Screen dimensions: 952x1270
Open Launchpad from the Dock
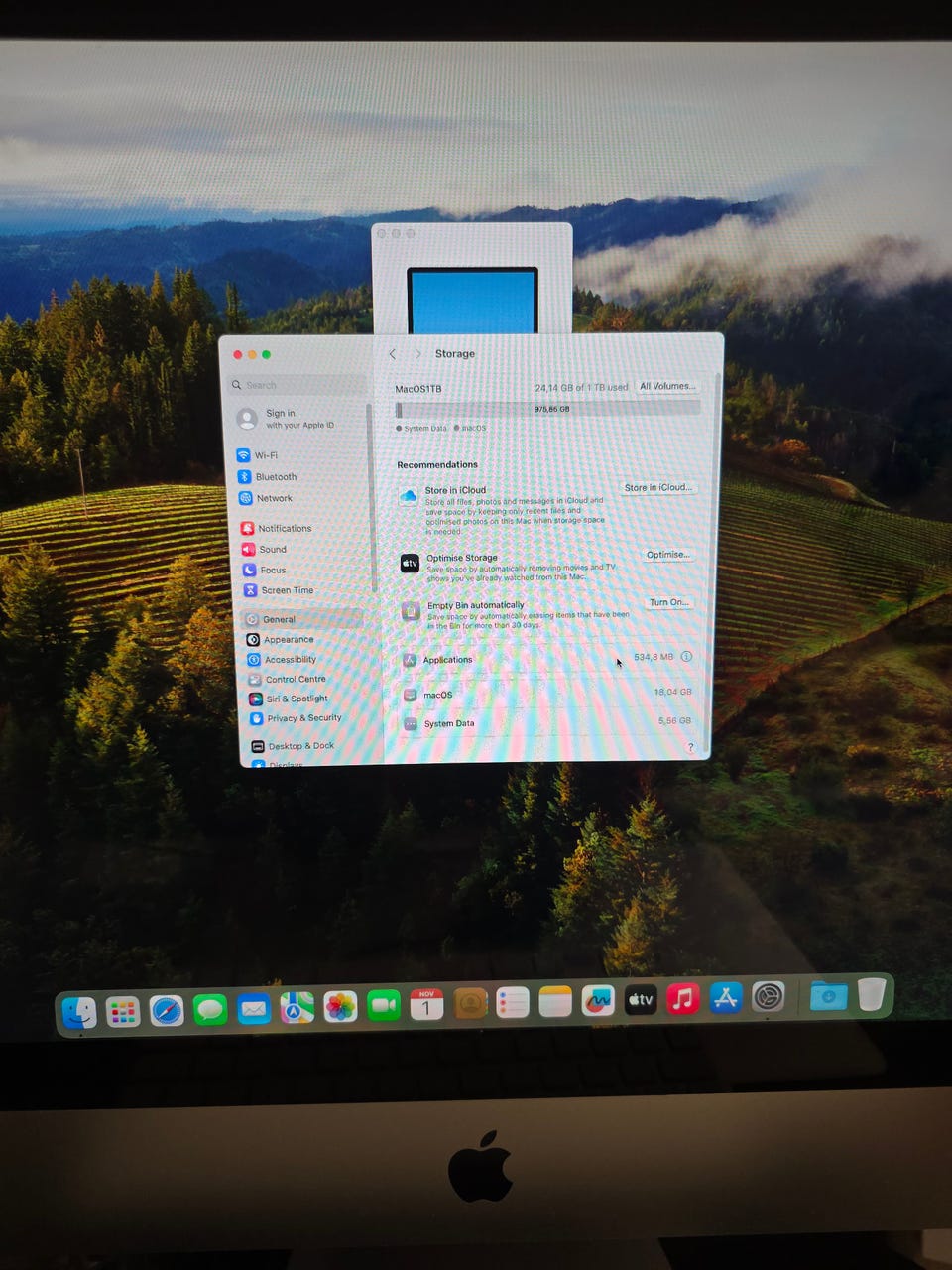[x=123, y=1012]
